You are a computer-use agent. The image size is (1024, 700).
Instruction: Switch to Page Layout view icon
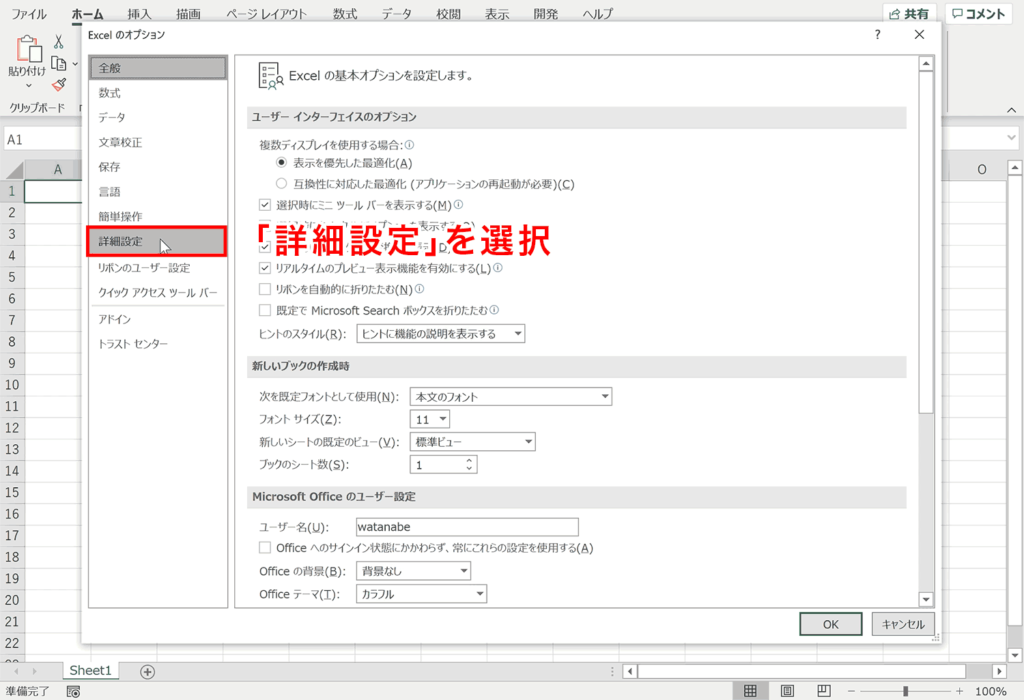pos(788,691)
